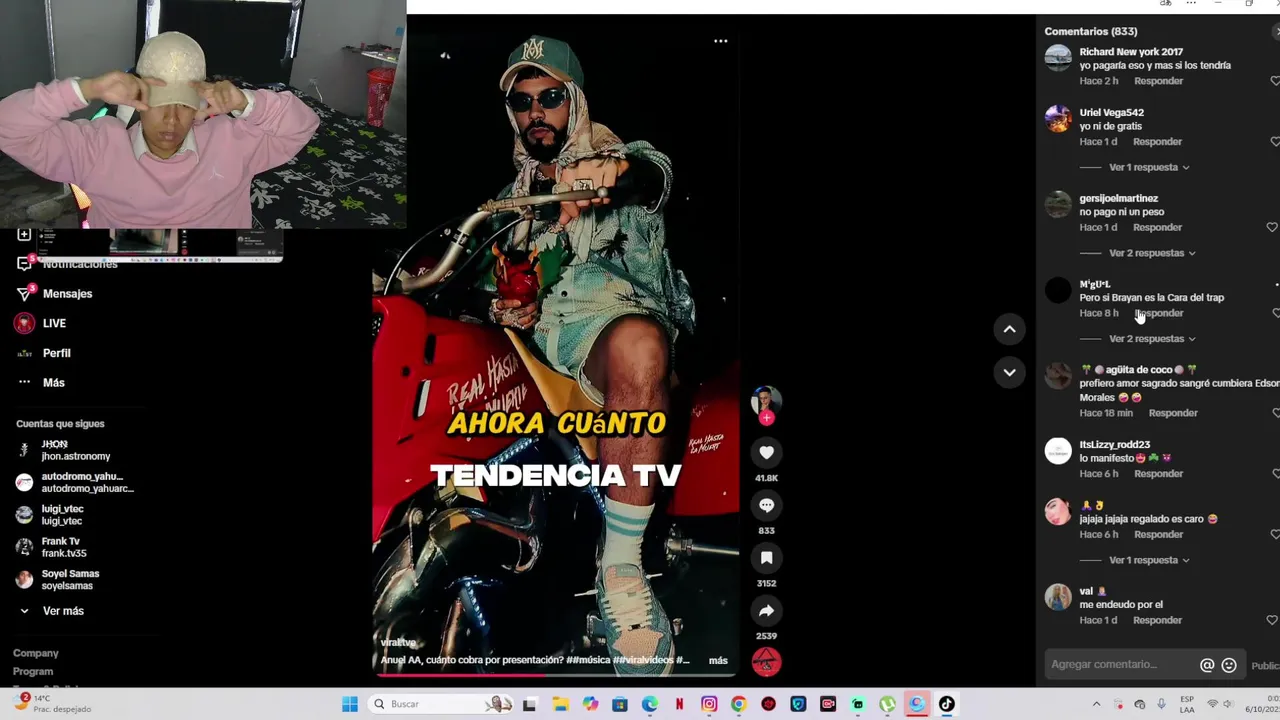This screenshot has height=720, width=1280.
Task: Open File Explorer from taskbar
Action: pos(560,704)
